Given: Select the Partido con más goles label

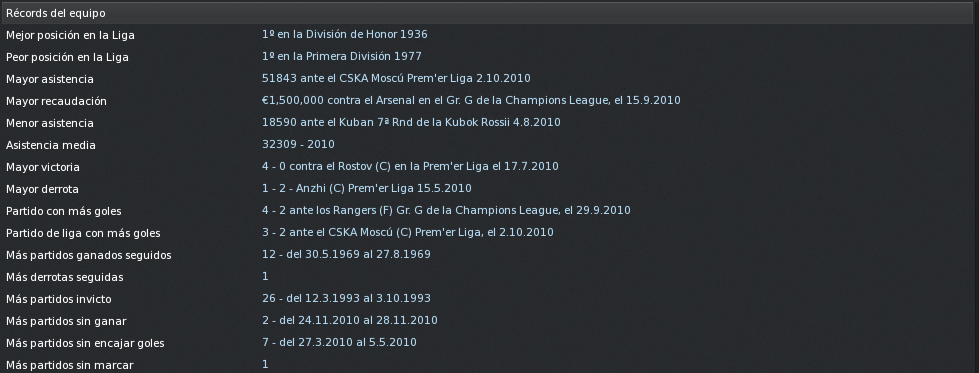Looking at the screenshot, I should coord(64,211).
